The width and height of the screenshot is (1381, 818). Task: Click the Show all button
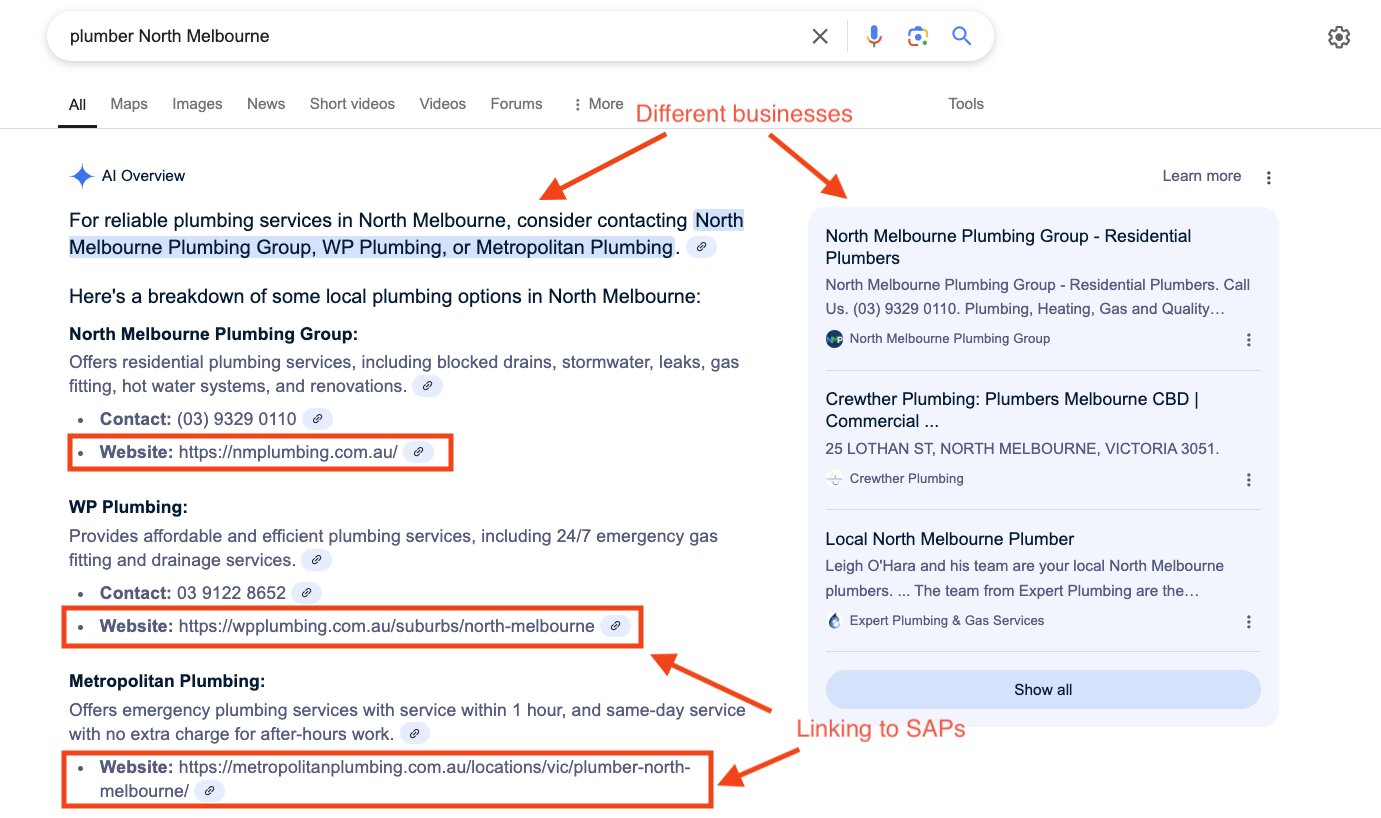click(x=1043, y=690)
